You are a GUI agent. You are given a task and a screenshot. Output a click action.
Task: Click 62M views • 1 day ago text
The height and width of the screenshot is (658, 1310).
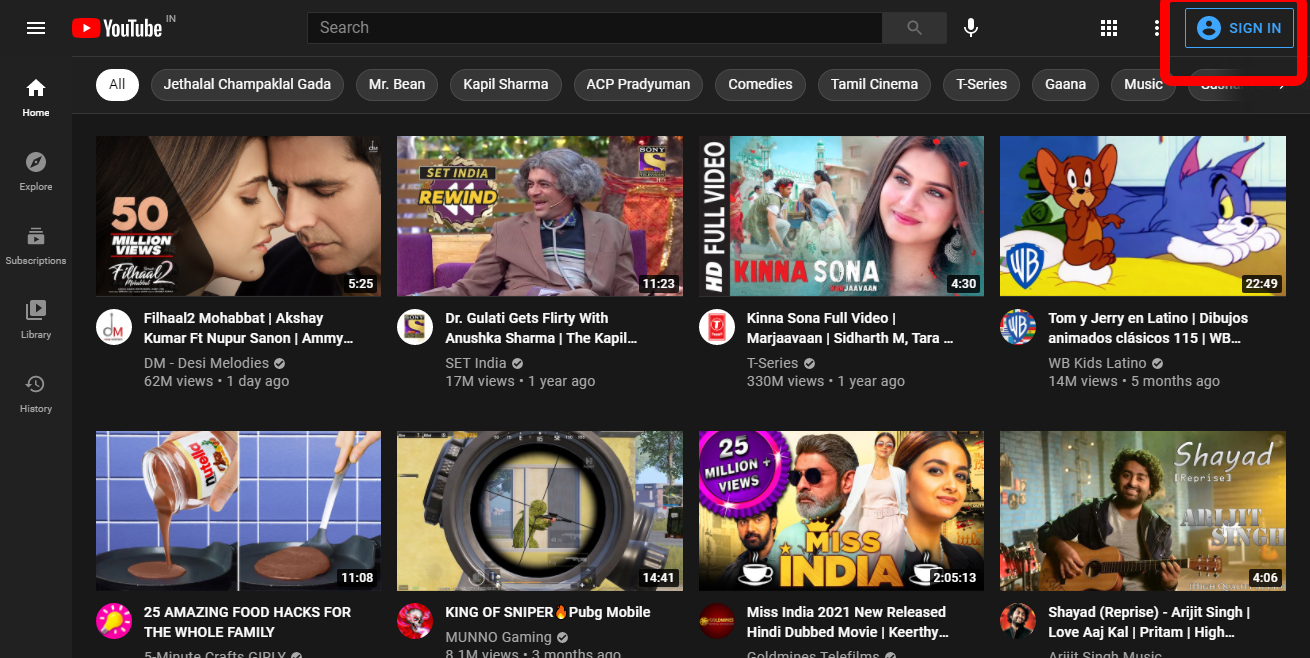[x=217, y=381]
